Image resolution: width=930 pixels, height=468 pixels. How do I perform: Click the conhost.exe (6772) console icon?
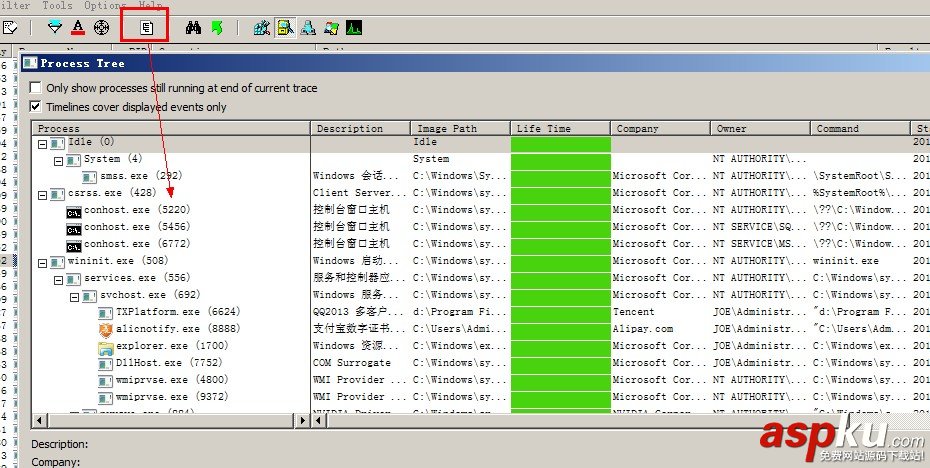(x=74, y=247)
